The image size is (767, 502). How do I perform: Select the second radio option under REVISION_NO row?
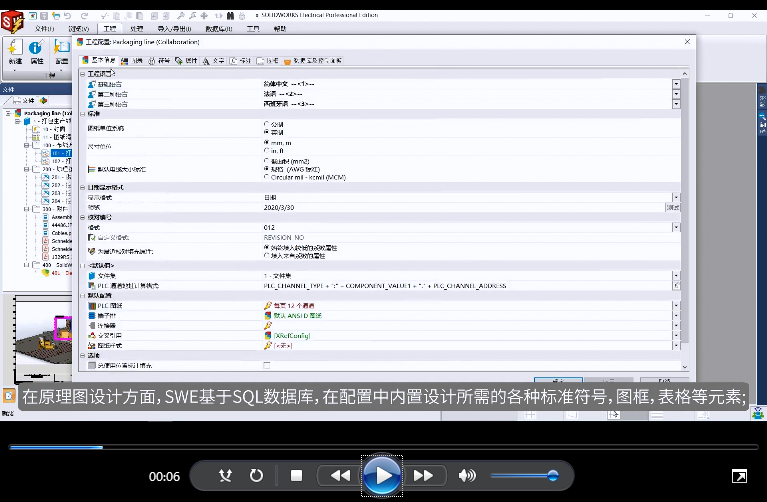267,256
